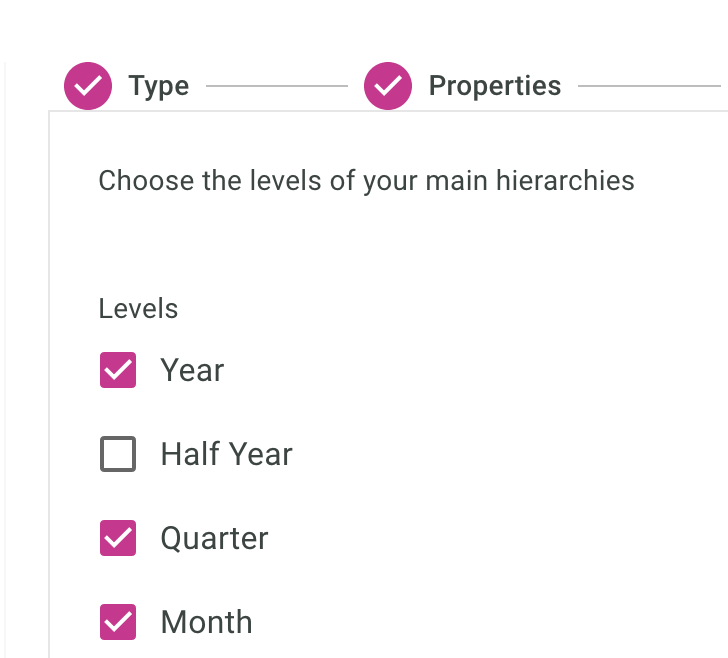Click the blank area right of the Quarter label
Screen dimensions: 728x658
(x=500, y=539)
